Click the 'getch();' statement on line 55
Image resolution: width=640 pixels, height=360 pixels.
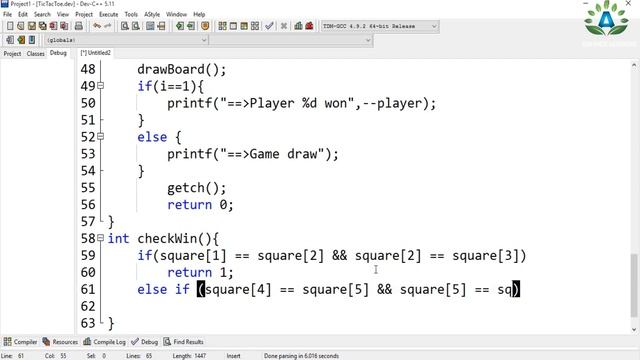(x=196, y=188)
